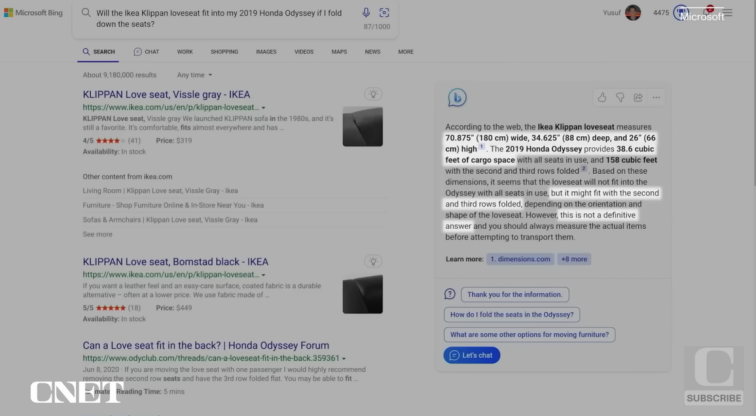Image resolution: width=756 pixels, height=416 pixels.
Task: Click the share icon on the chat answer
Action: 638,97
